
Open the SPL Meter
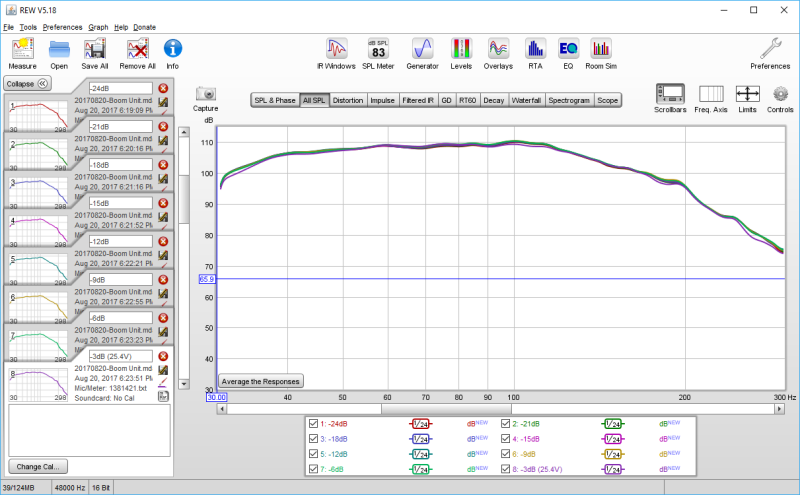(x=378, y=54)
